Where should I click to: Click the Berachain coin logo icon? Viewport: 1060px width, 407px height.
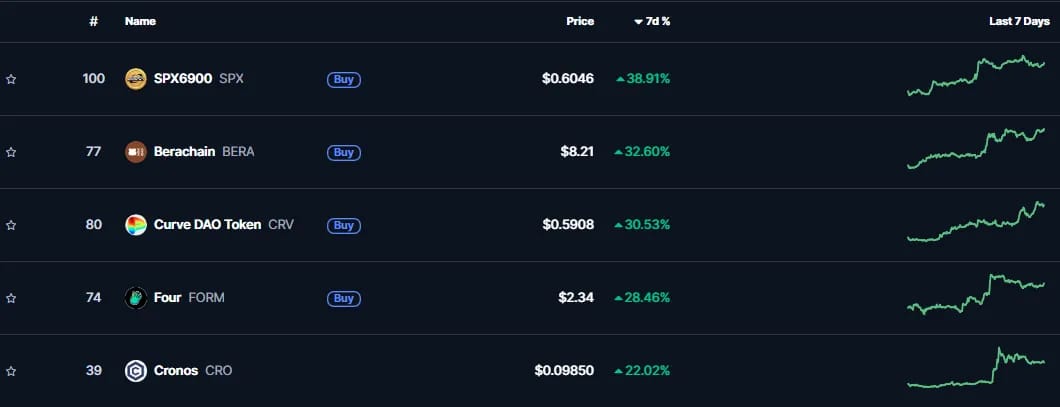pos(136,152)
